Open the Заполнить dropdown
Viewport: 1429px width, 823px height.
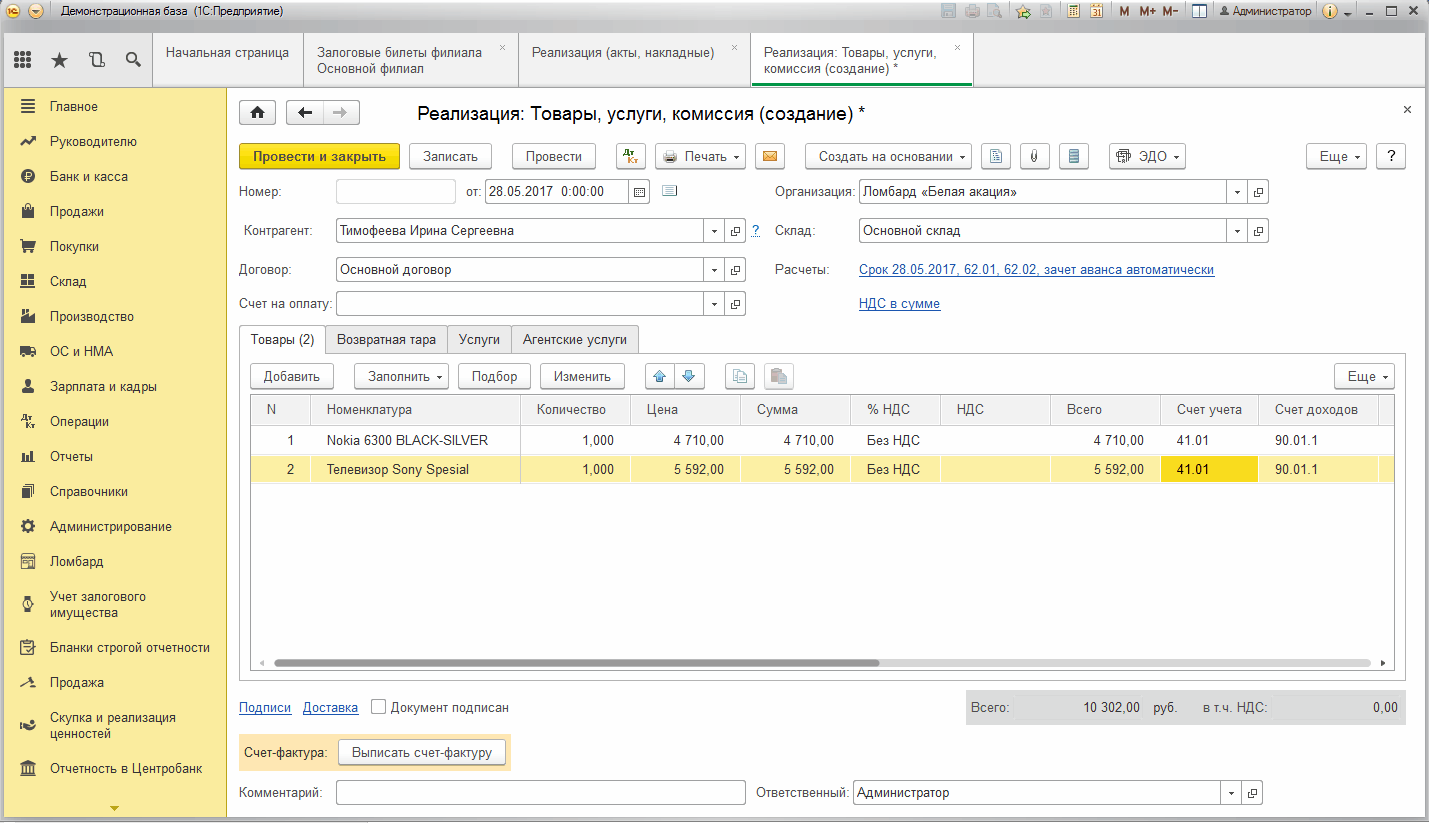[401, 376]
